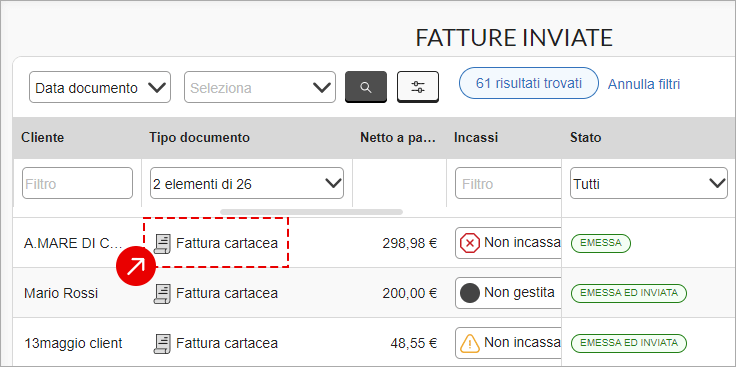Sort by the Incassi column header
Screen dimensions: 736x367
tap(476, 138)
